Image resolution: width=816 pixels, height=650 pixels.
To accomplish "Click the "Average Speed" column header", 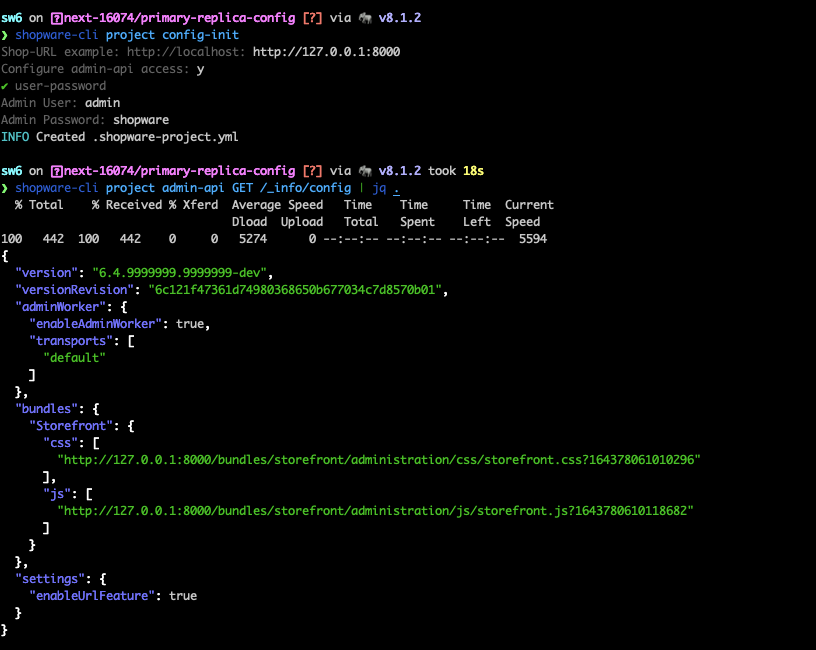I will point(277,205).
